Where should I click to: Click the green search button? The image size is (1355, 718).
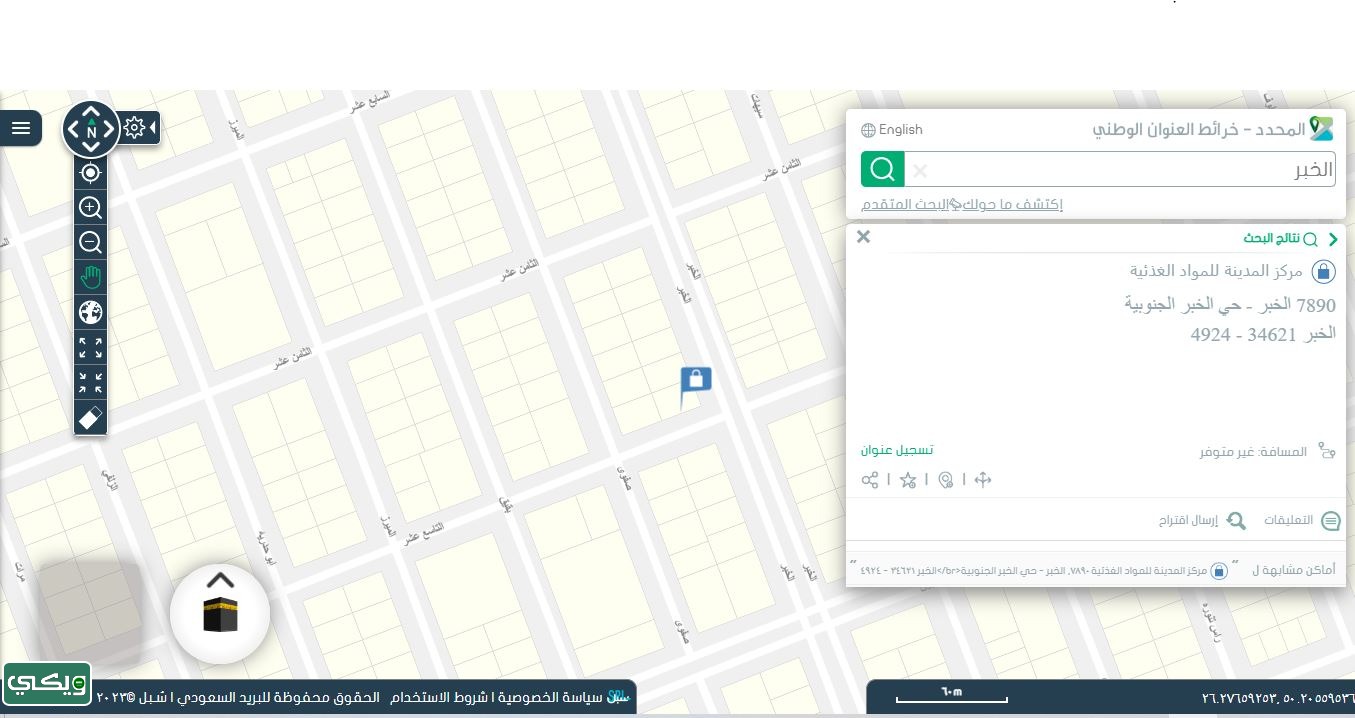[883, 169]
